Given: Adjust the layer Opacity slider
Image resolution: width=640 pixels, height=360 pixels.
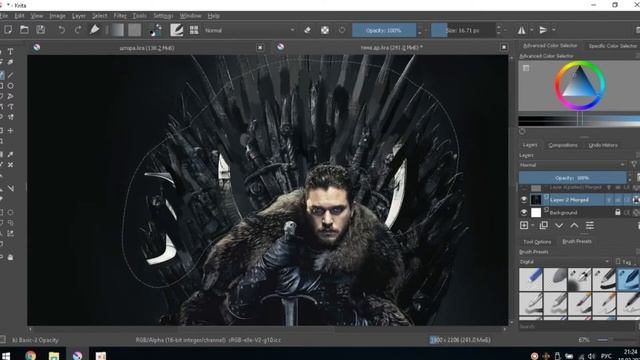Looking at the screenshot, I should click(572, 178).
